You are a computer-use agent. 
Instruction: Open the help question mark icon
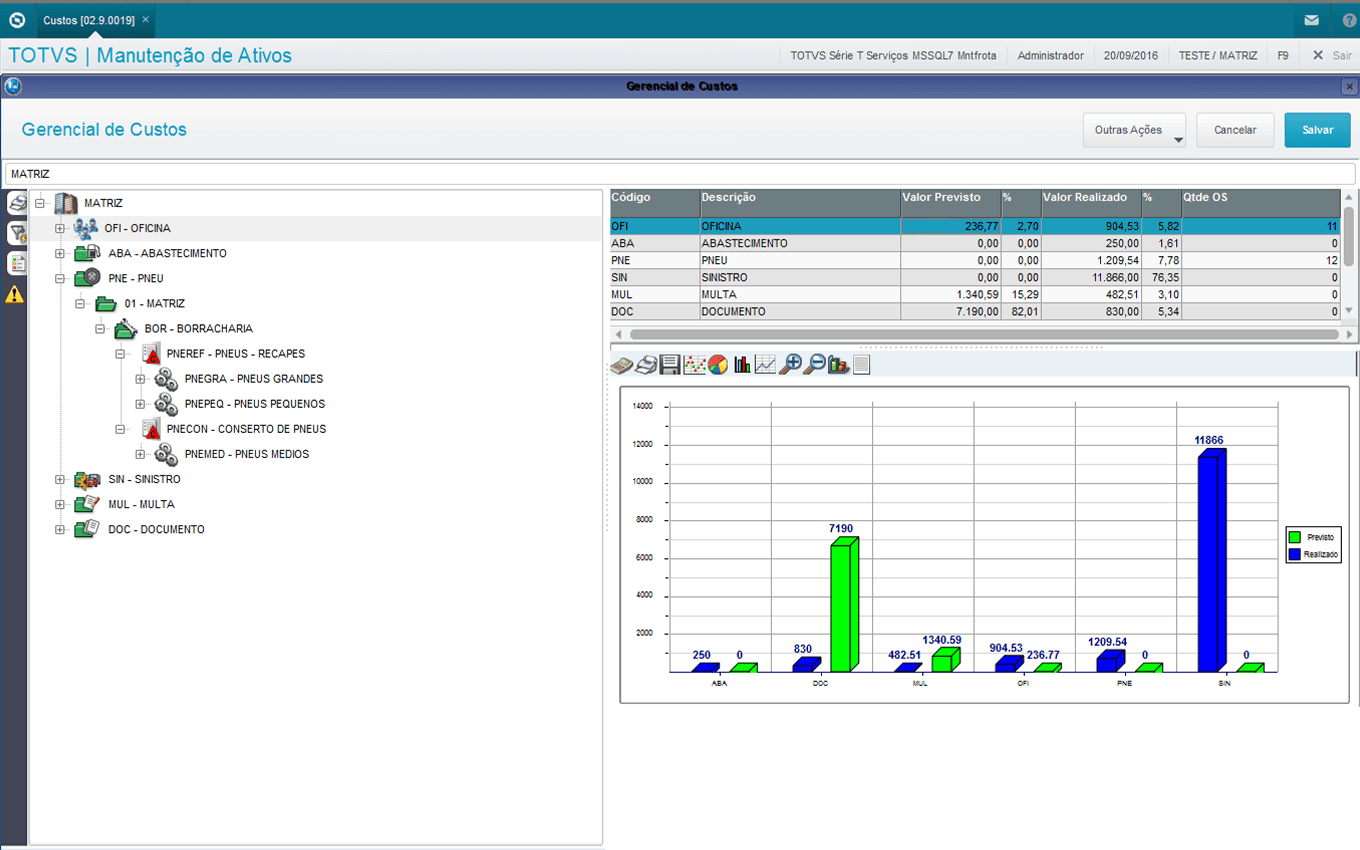1350,20
